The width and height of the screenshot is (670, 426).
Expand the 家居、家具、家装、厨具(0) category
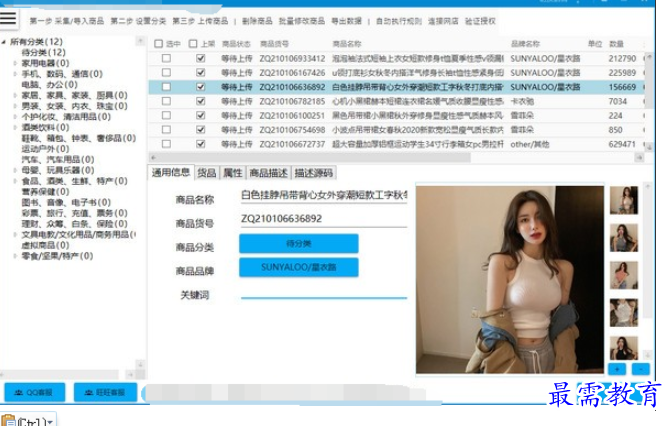(15, 95)
